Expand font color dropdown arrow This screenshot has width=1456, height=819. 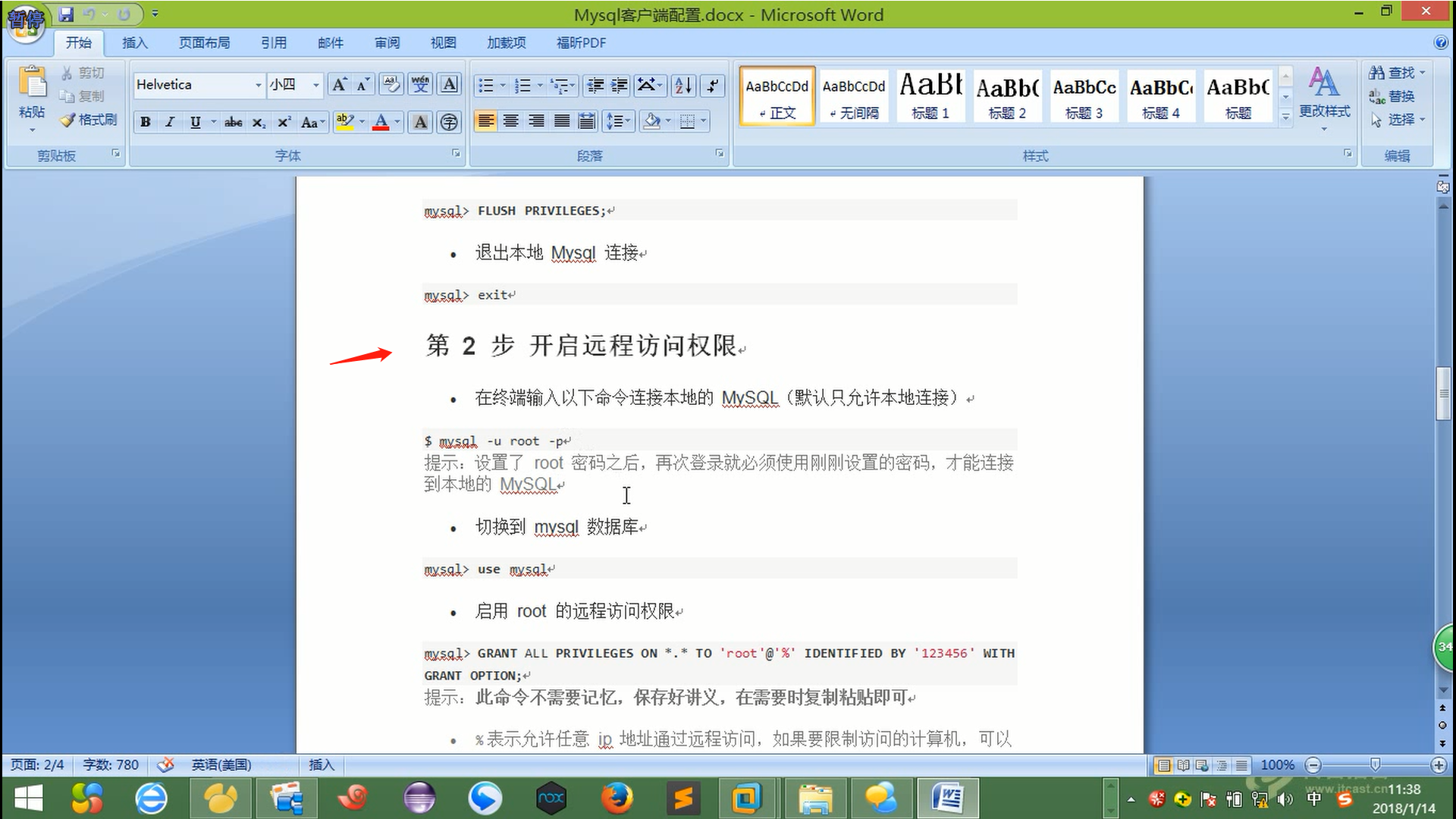point(397,122)
